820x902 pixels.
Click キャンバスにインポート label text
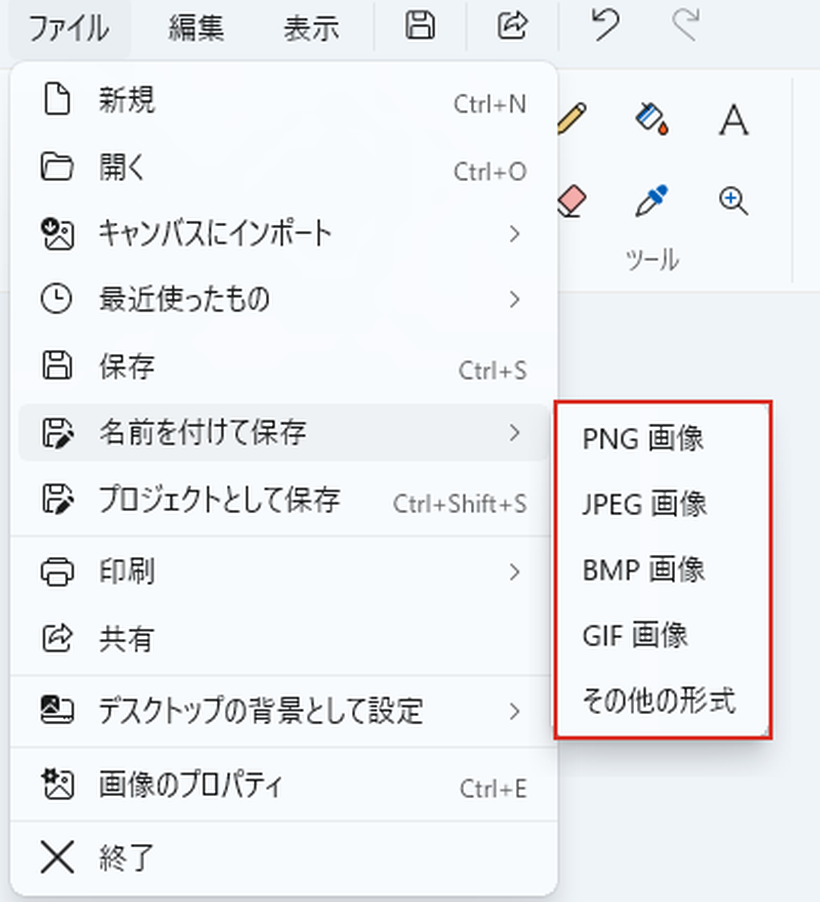pos(215,234)
